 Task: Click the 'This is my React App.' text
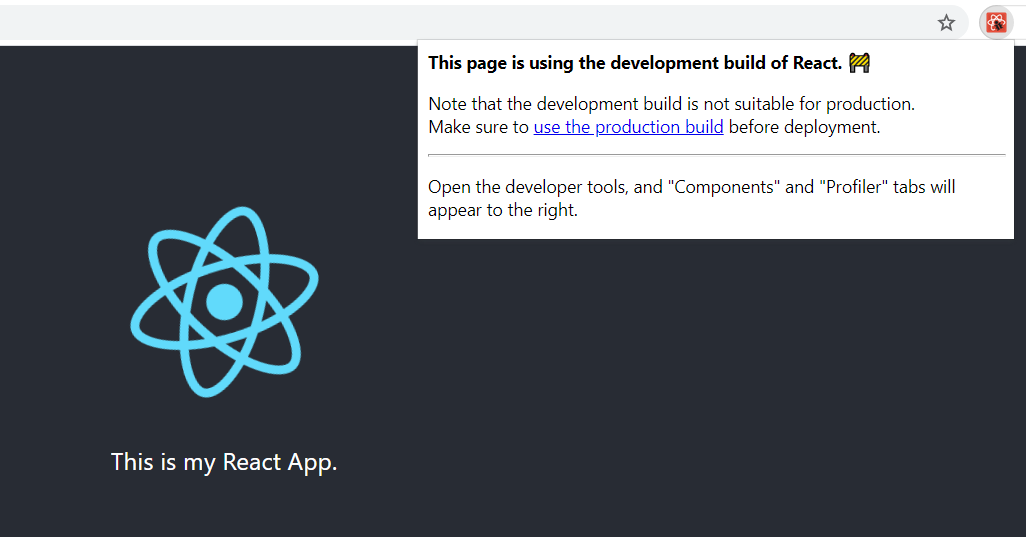pos(224,462)
